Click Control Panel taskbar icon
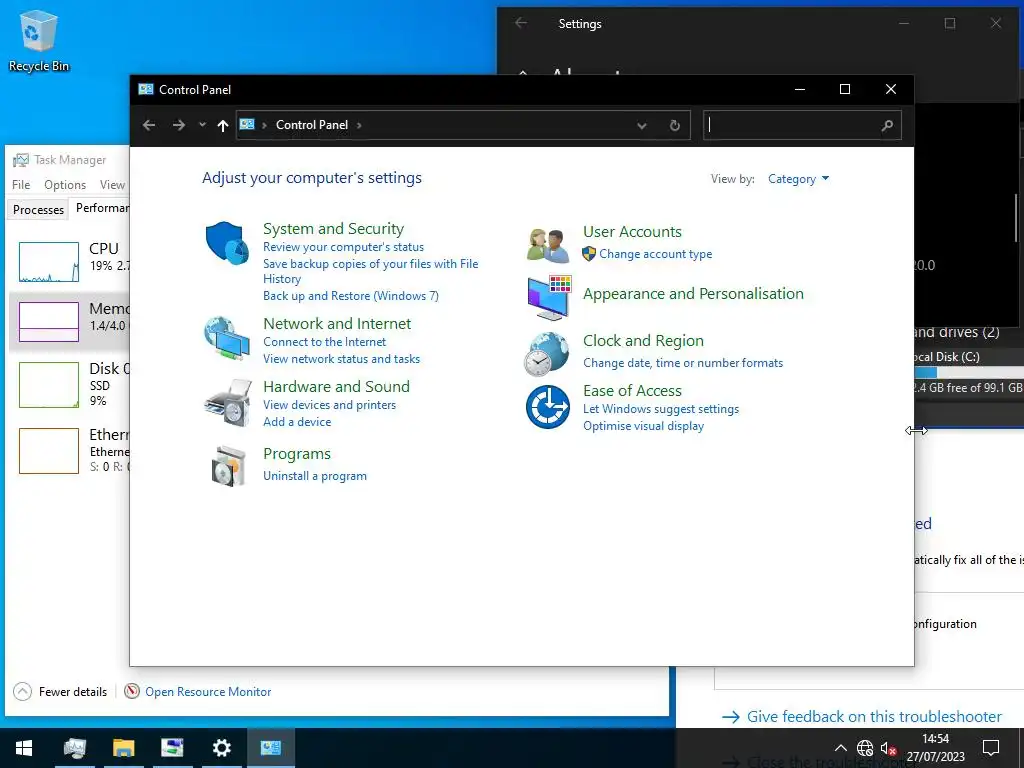Image resolution: width=1024 pixels, height=768 pixels. pyautogui.click(x=270, y=748)
